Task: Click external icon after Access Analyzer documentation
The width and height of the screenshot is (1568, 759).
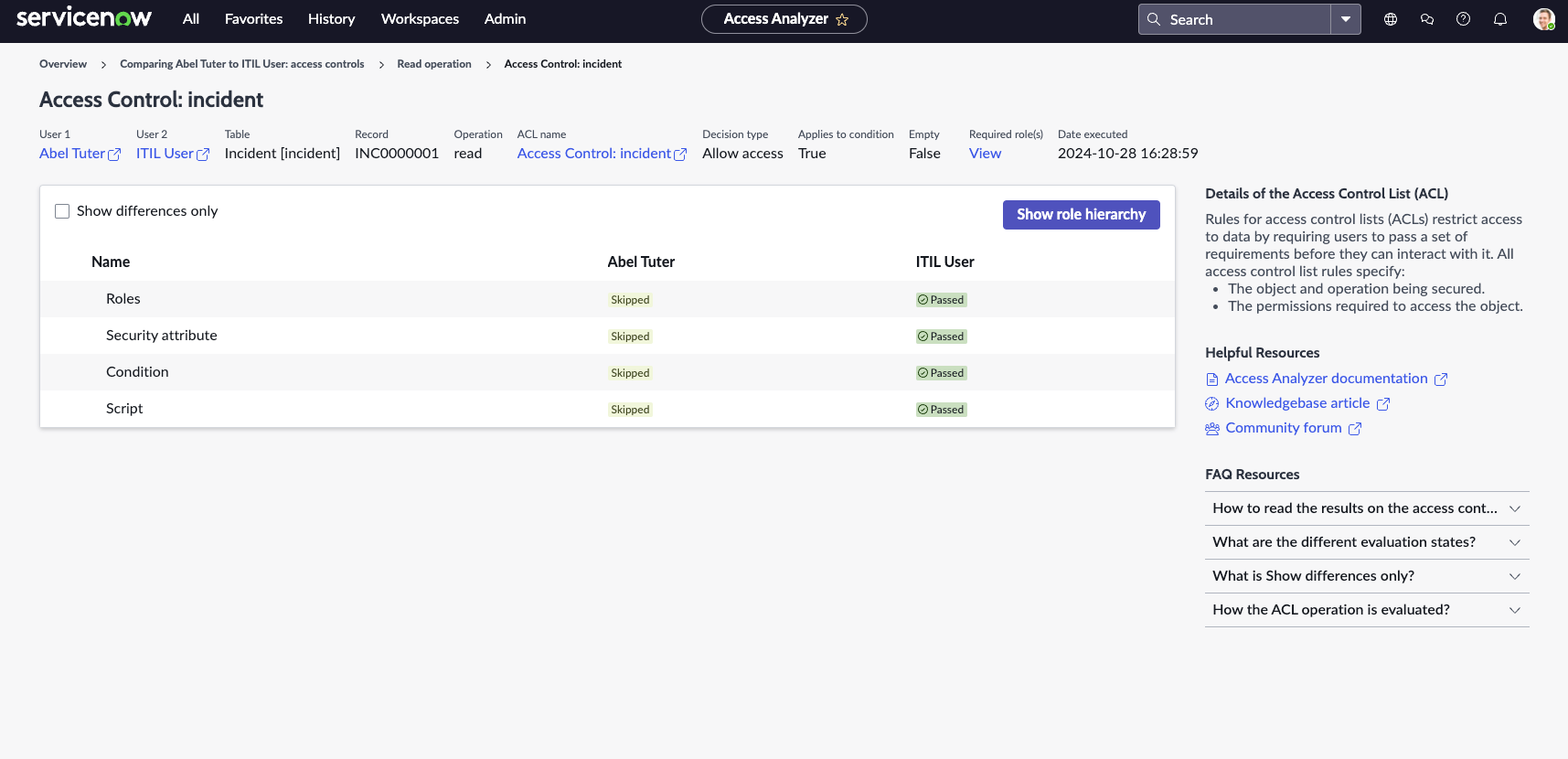Action: click(1441, 379)
